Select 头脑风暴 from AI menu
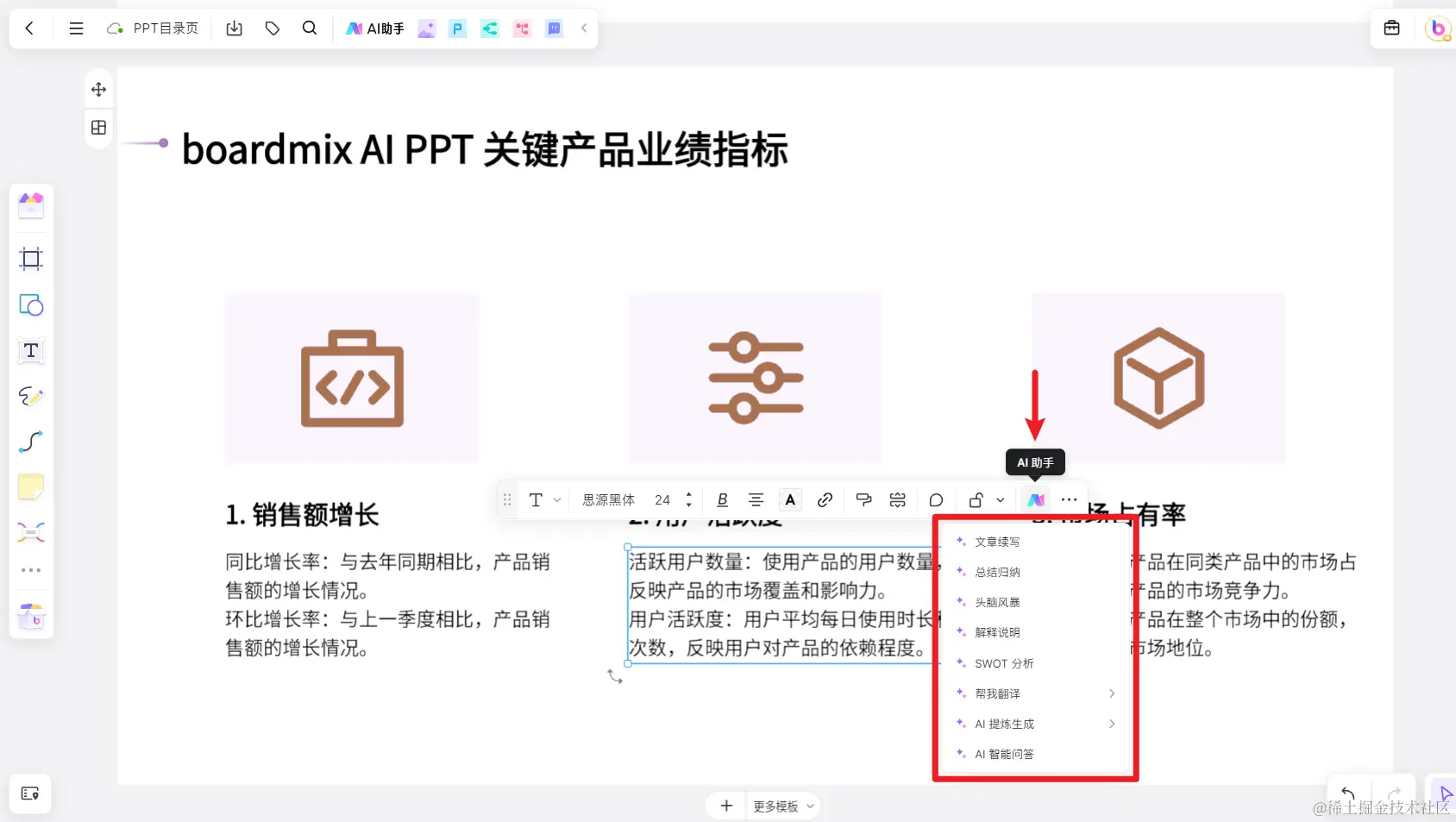 coord(1035,602)
